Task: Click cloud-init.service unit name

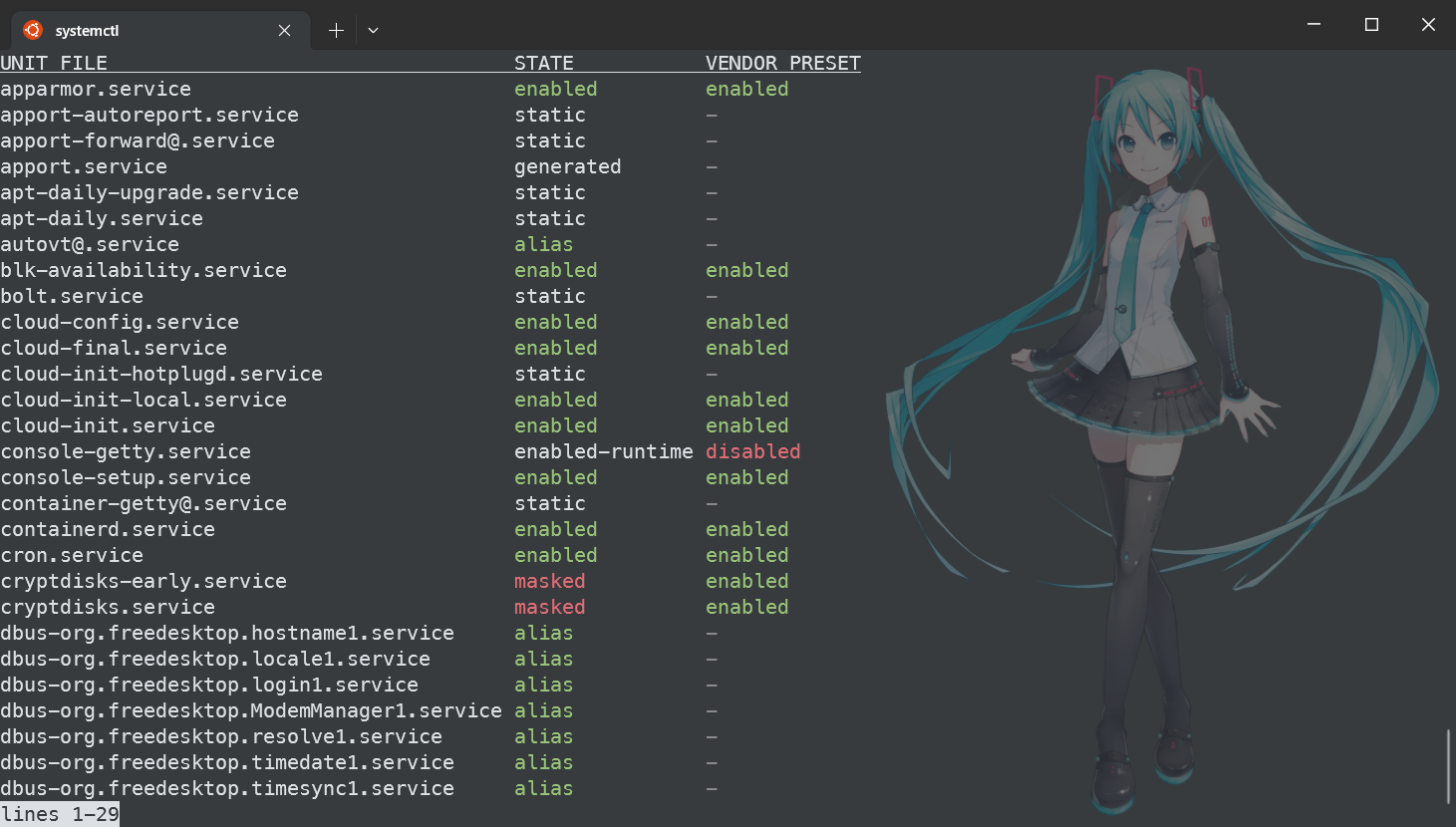Action: [108, 425]
